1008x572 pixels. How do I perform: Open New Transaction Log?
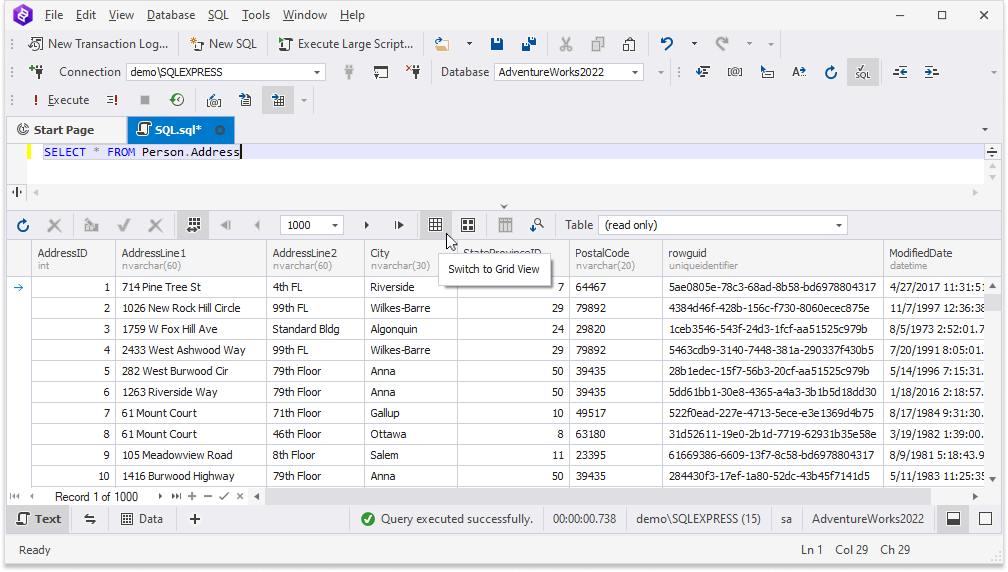(98, 44)
